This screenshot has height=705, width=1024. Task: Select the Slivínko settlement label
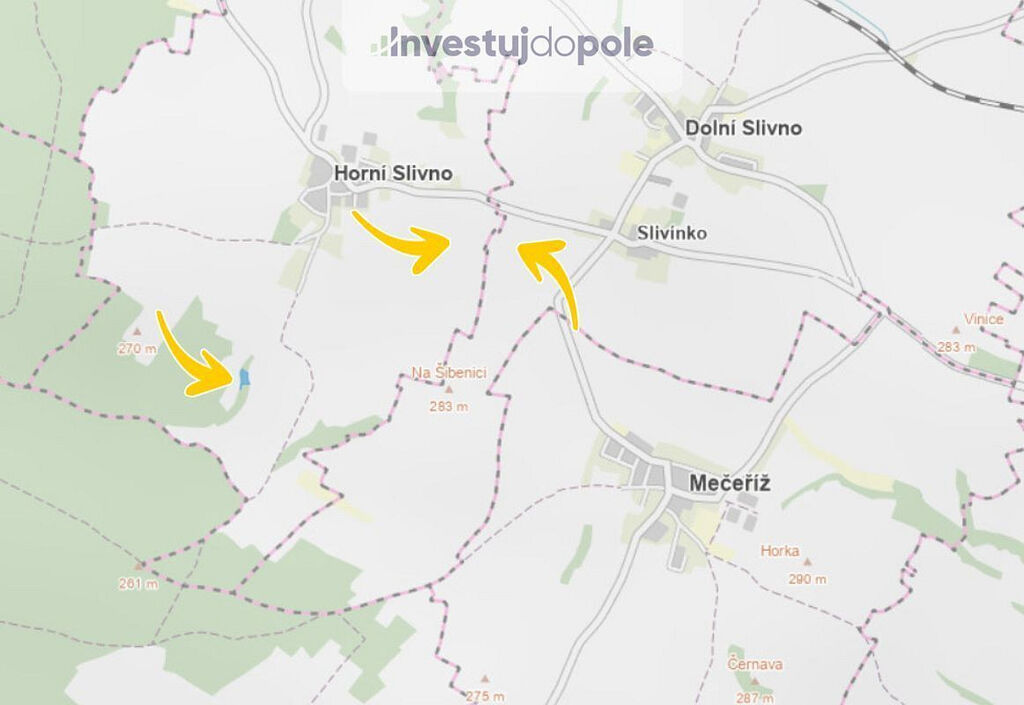[672, 233]
